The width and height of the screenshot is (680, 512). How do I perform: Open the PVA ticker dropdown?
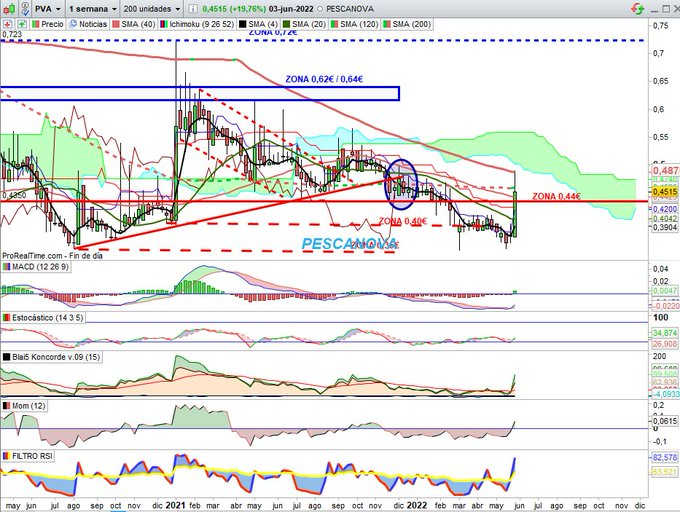(48, 9)
